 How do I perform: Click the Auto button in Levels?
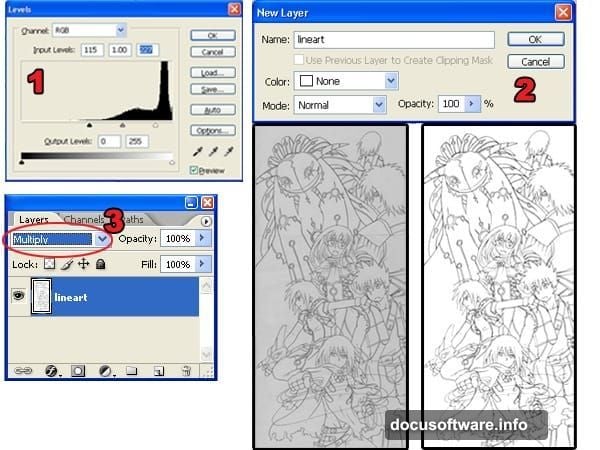pos(210,110)
